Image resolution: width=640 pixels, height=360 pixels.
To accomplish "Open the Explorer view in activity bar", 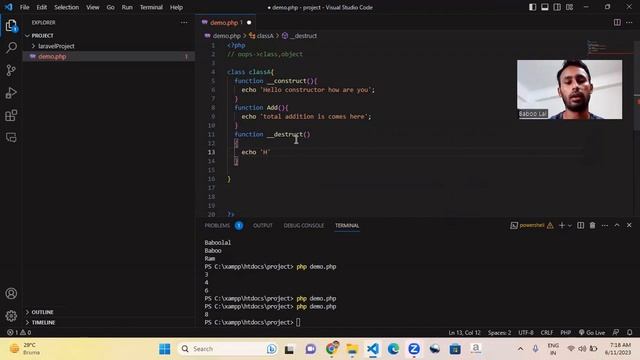I will (11, 26).
